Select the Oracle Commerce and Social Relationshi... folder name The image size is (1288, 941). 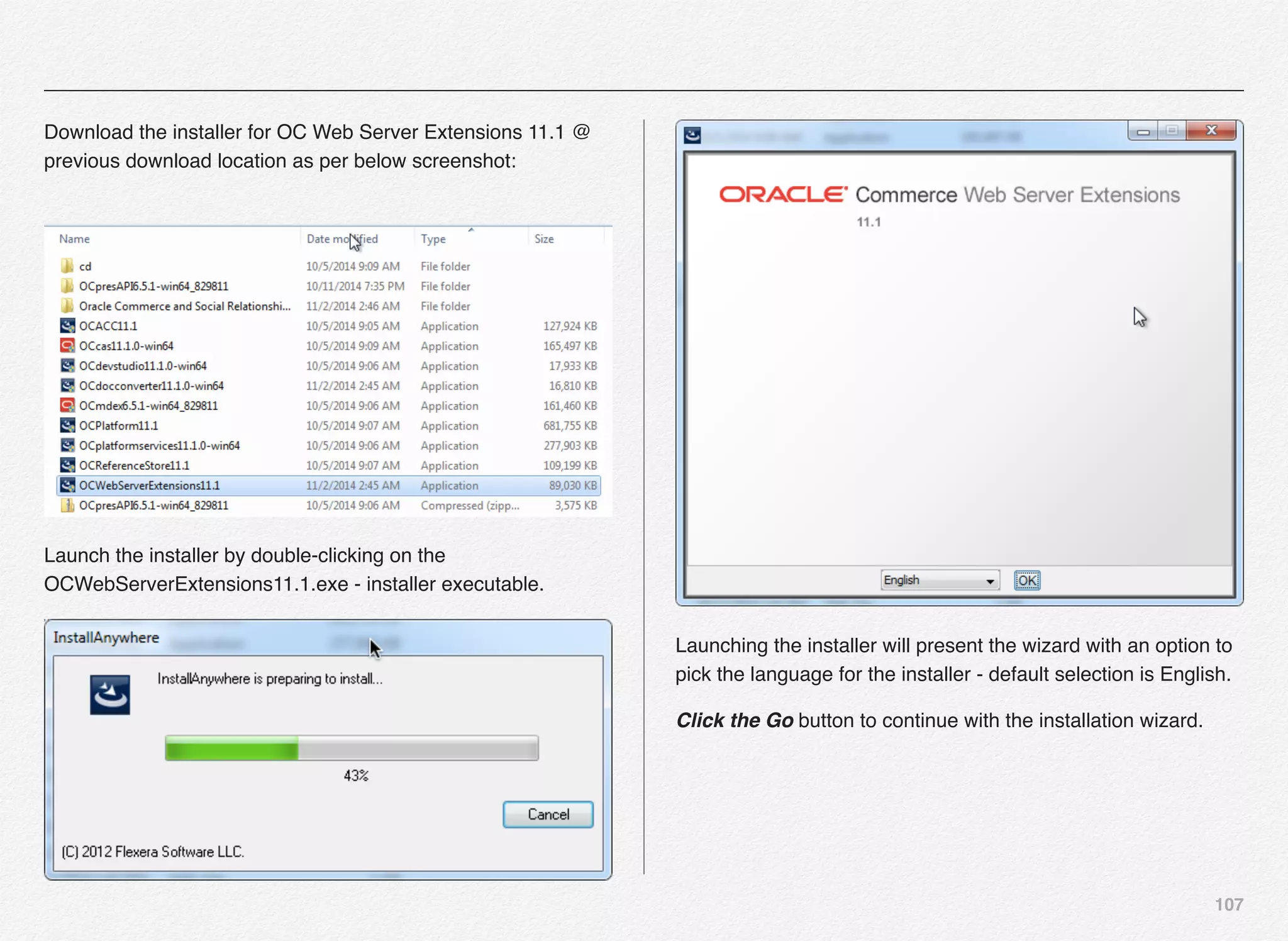pos(185,306)
